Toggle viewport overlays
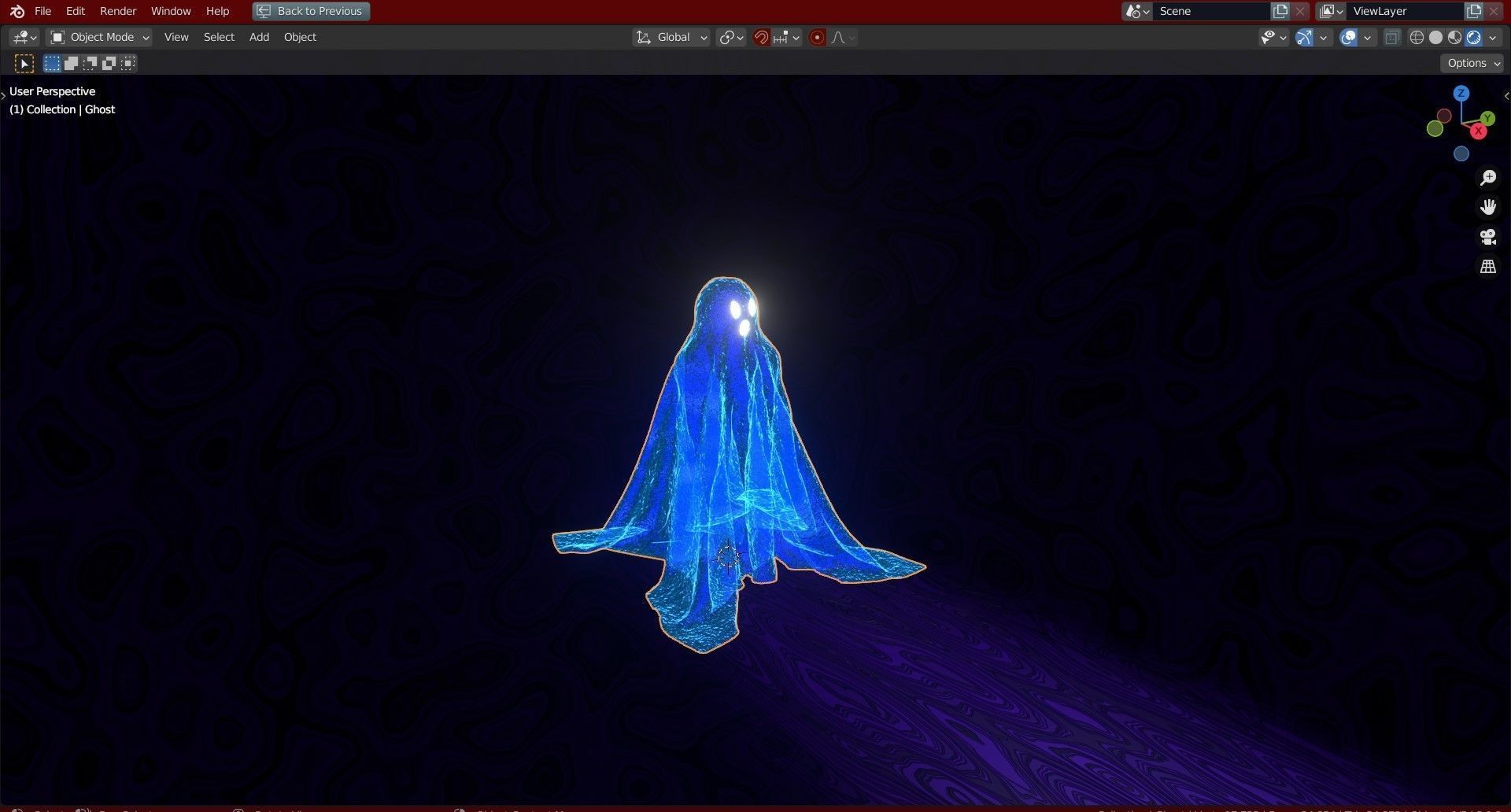This screenshot has width=1511, height=812. pos(1349,37)
